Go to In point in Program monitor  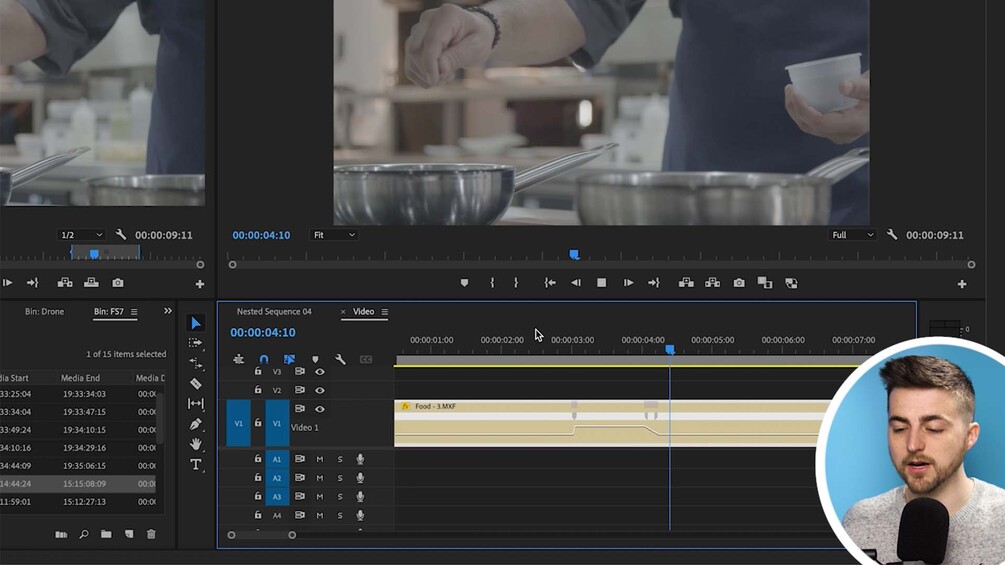(x=550, y=282)
